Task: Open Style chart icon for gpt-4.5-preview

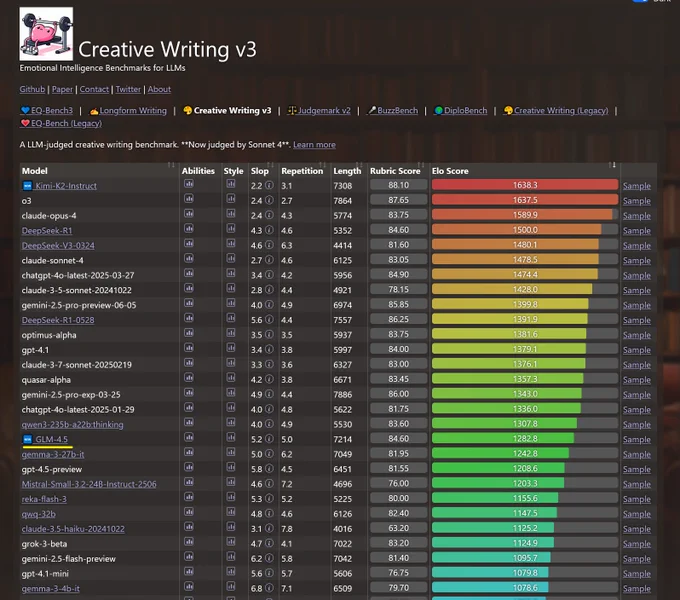Action: pyautogui.click(x=231, y=467)
